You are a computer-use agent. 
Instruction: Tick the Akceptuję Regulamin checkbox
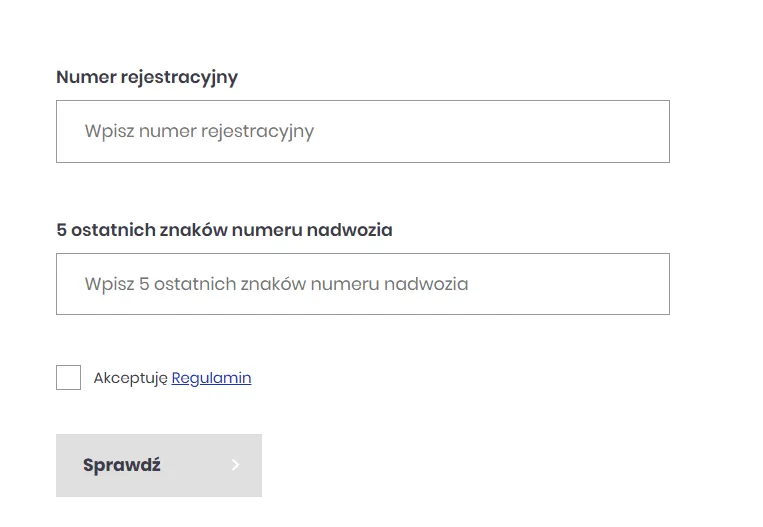[69, 378]
